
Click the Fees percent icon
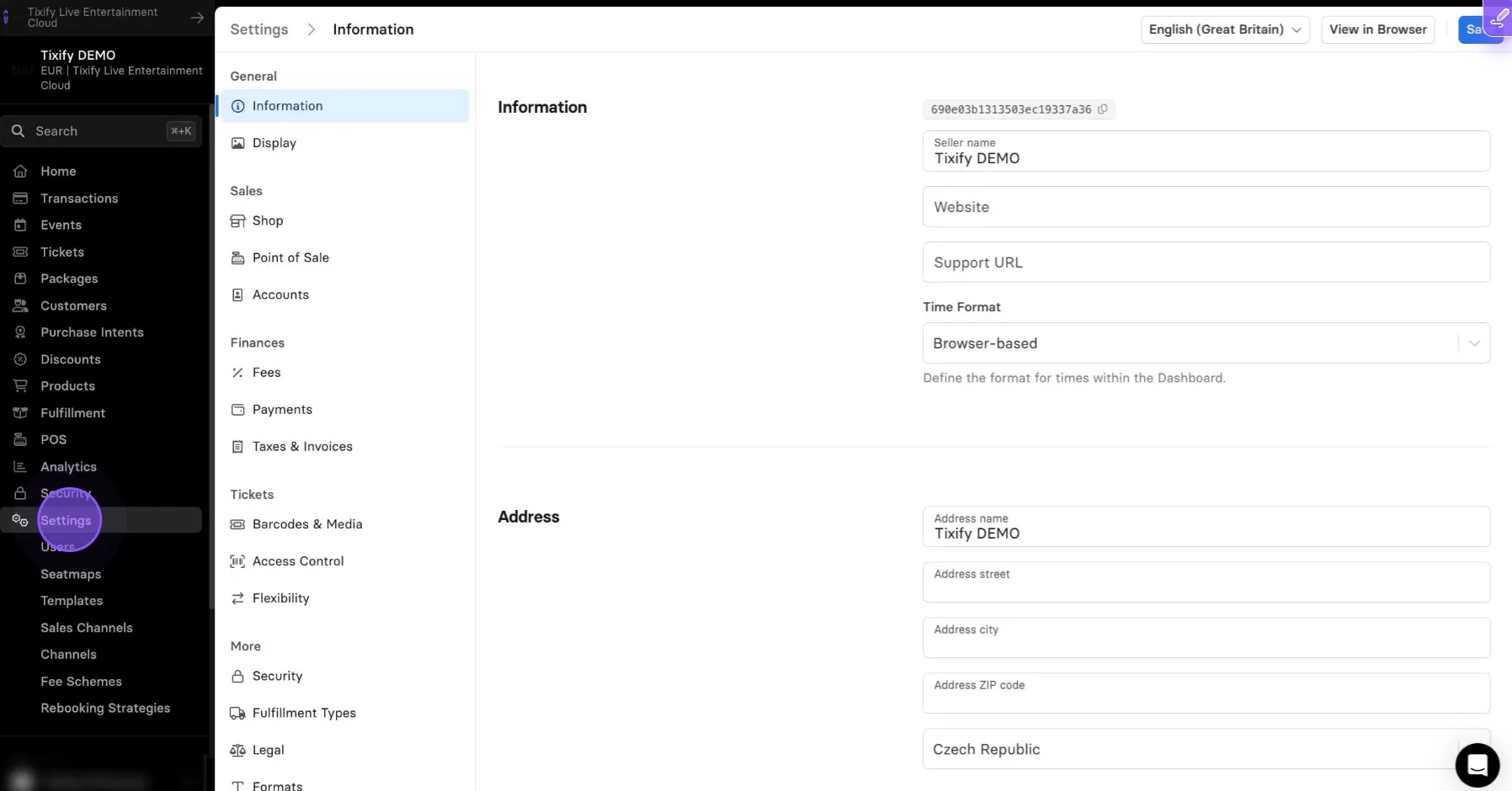click(237, 373)
